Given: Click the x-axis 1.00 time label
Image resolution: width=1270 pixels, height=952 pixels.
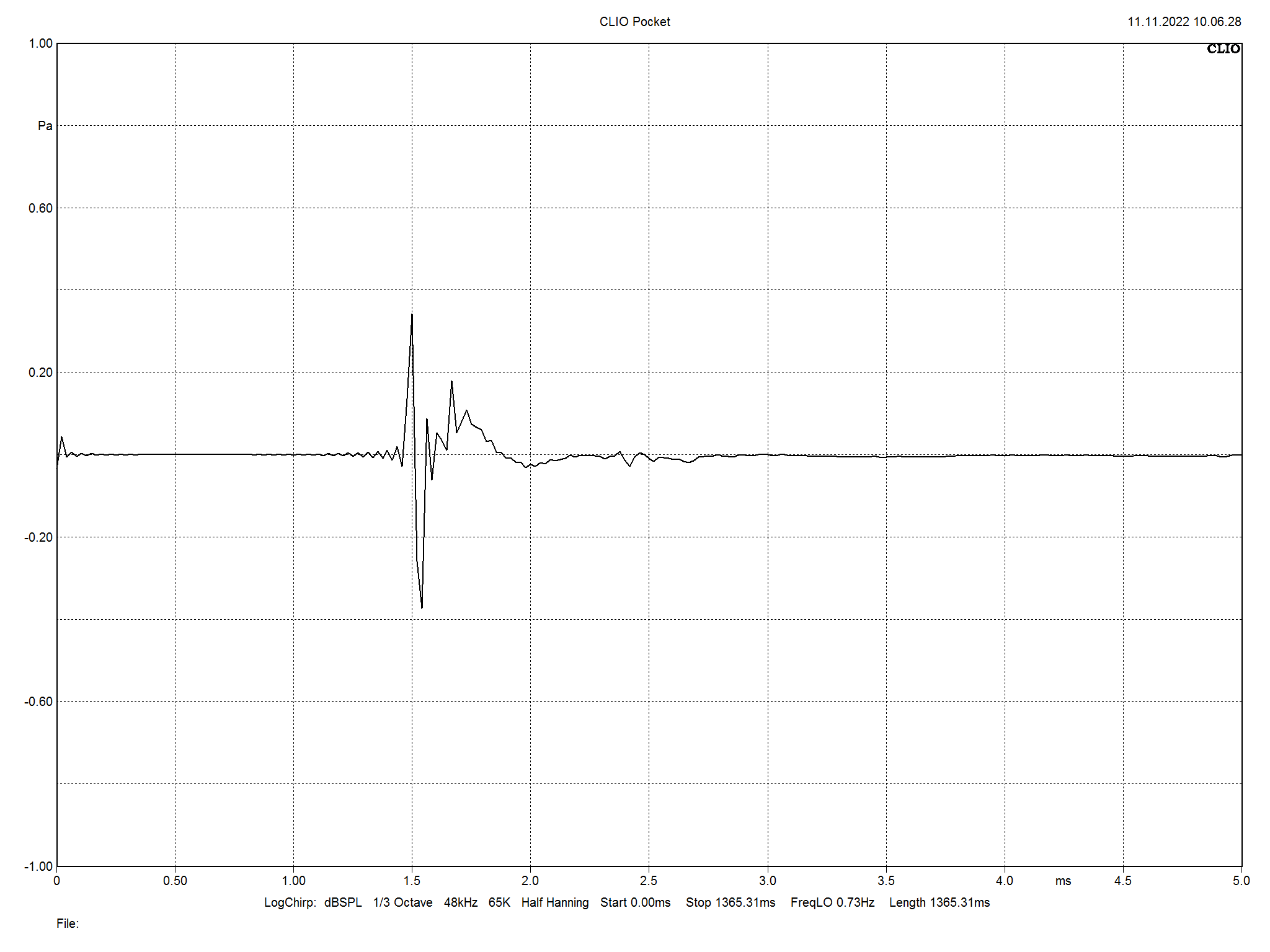Looking at the screenshot, I should [293, 881].
